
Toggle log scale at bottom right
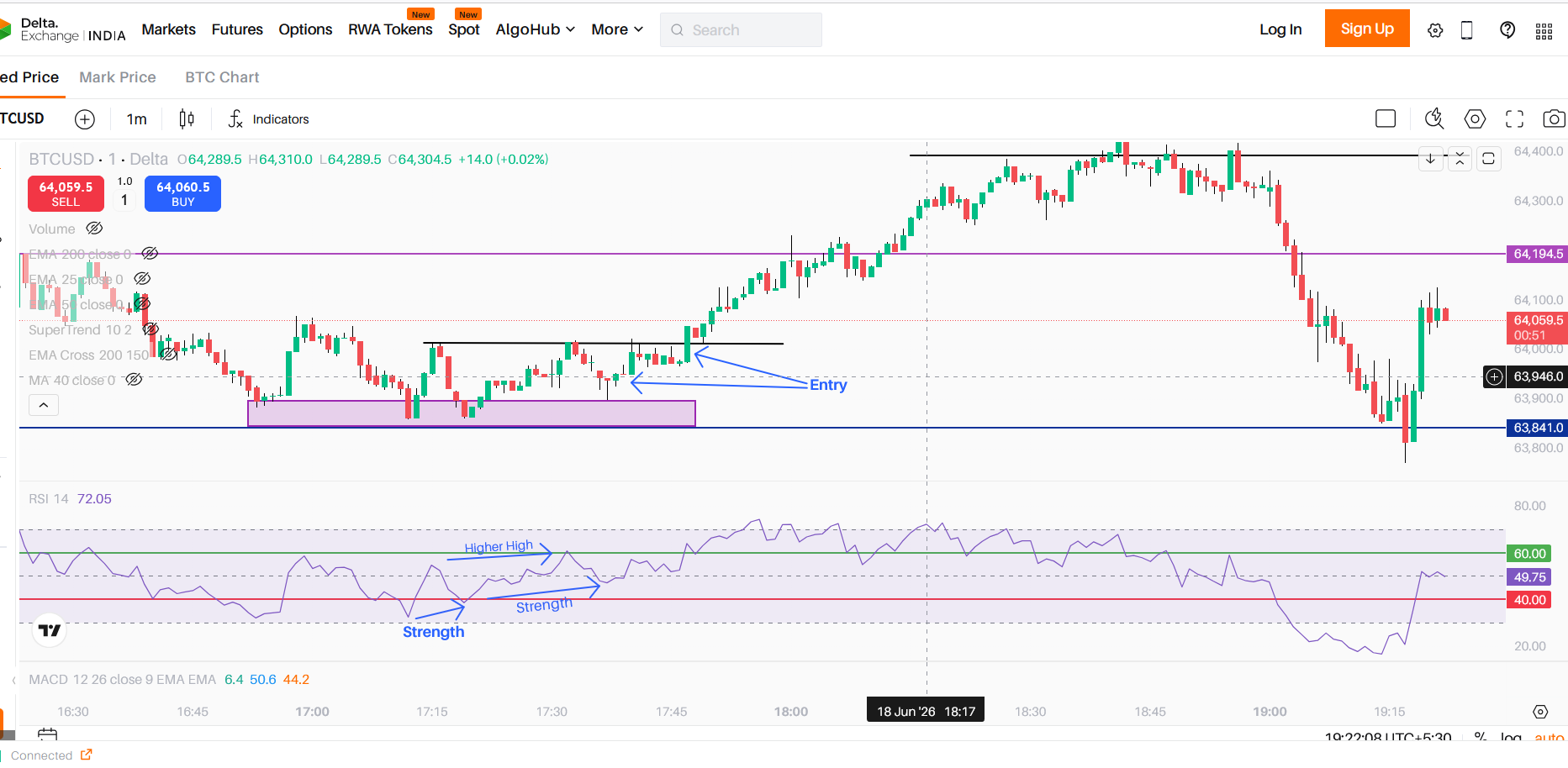(x=1511, y=737)
